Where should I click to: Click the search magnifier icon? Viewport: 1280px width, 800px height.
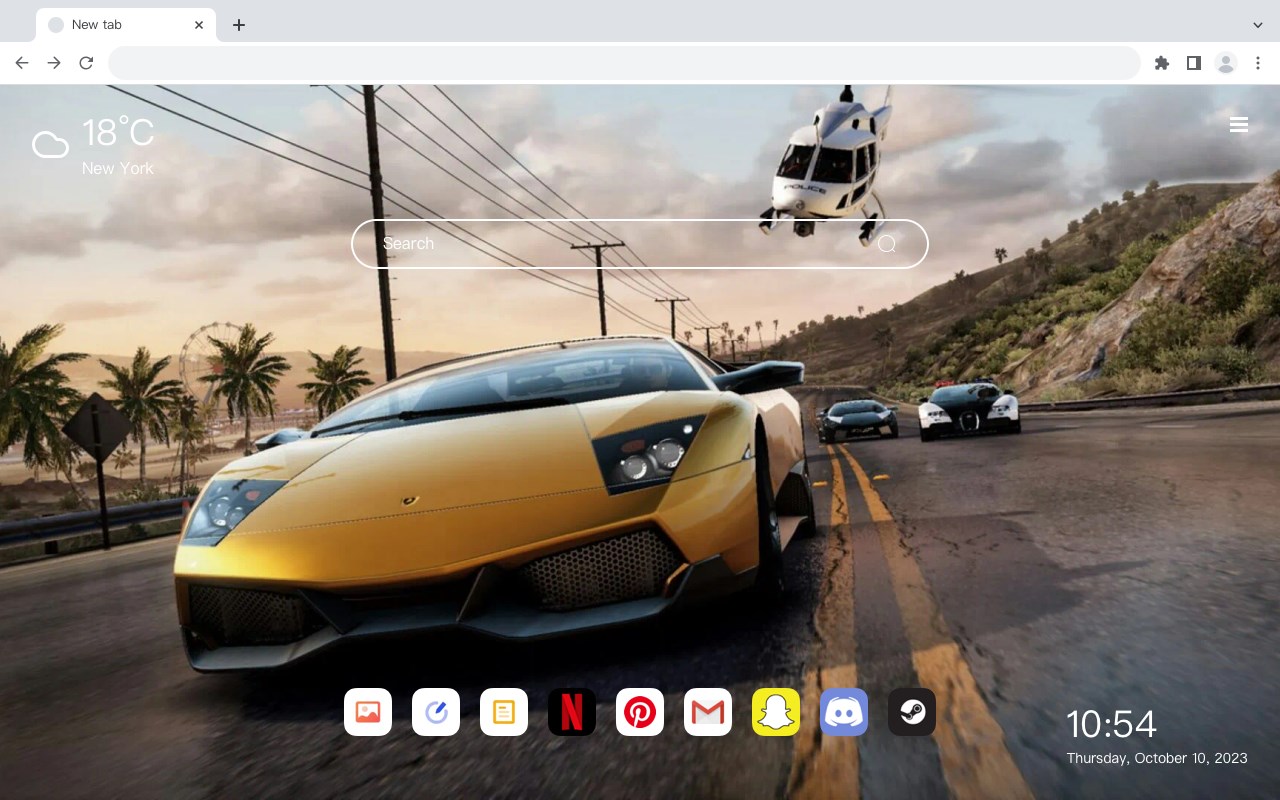(x=887, y=244)
